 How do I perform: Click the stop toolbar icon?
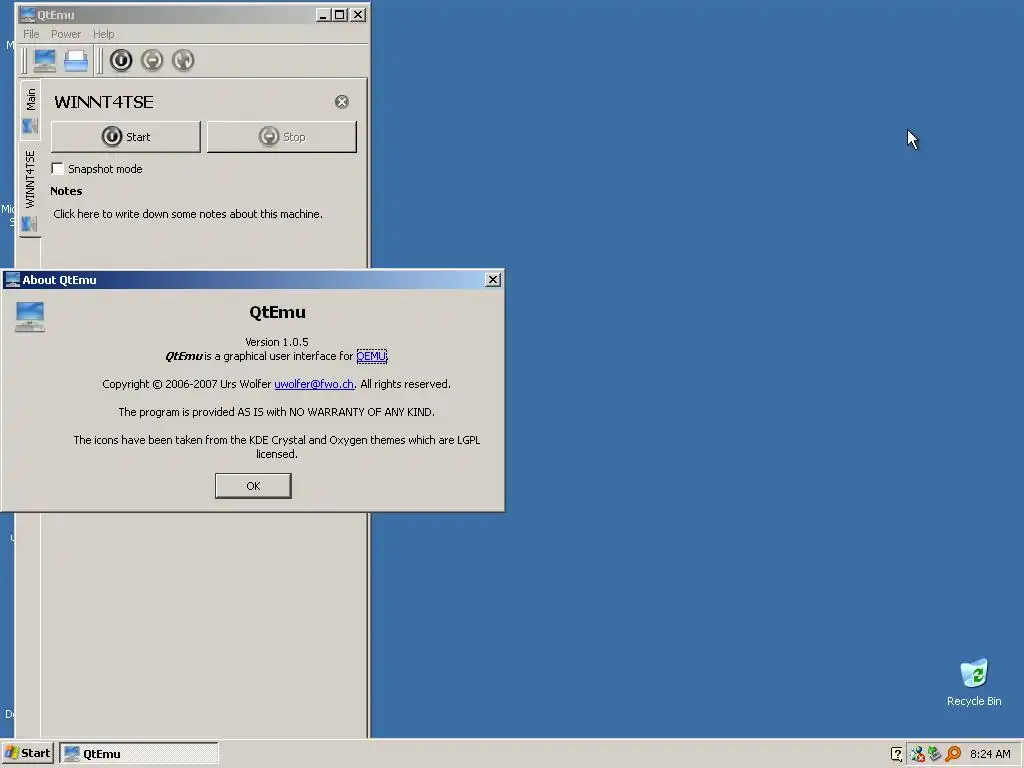[152, 61]
